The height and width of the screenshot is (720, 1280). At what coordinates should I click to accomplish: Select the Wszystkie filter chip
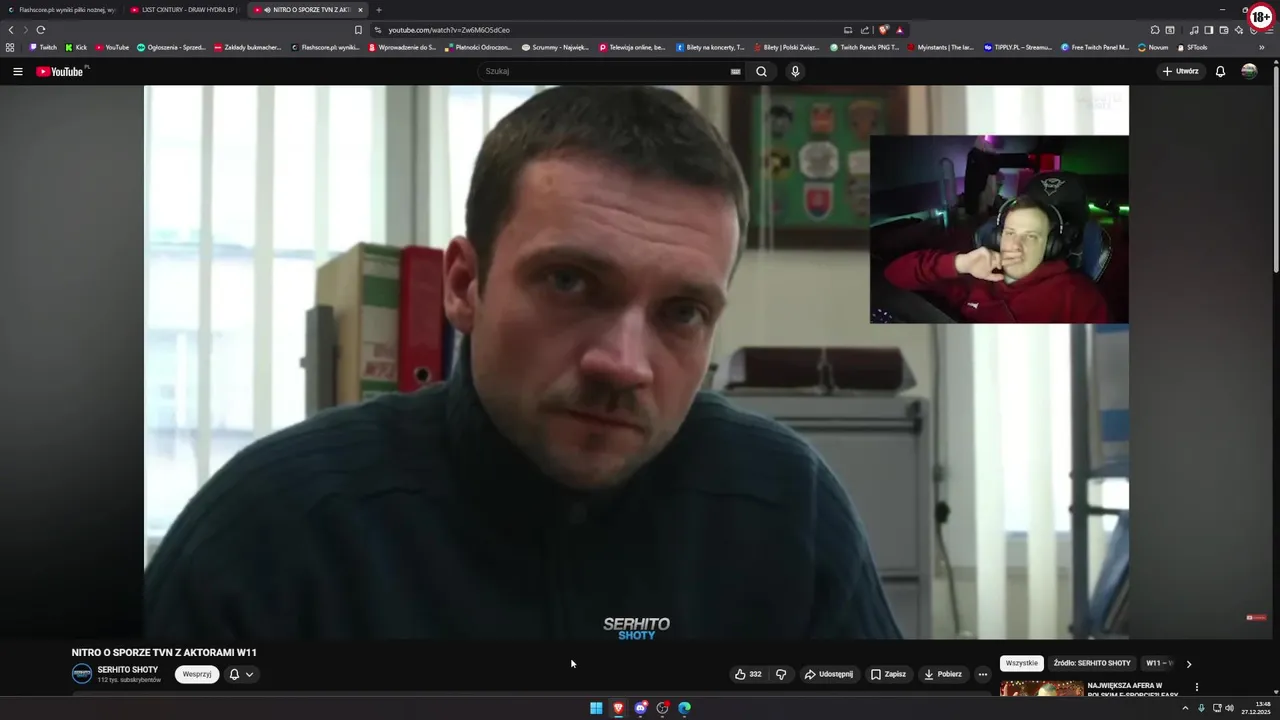1022,663
